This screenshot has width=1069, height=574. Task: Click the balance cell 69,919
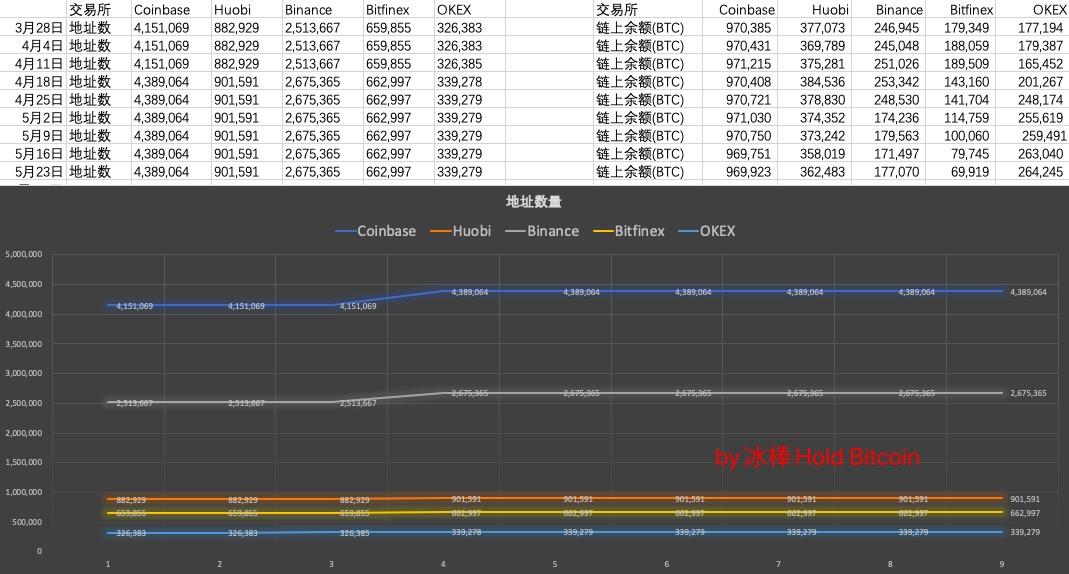(x=970, y=172)
